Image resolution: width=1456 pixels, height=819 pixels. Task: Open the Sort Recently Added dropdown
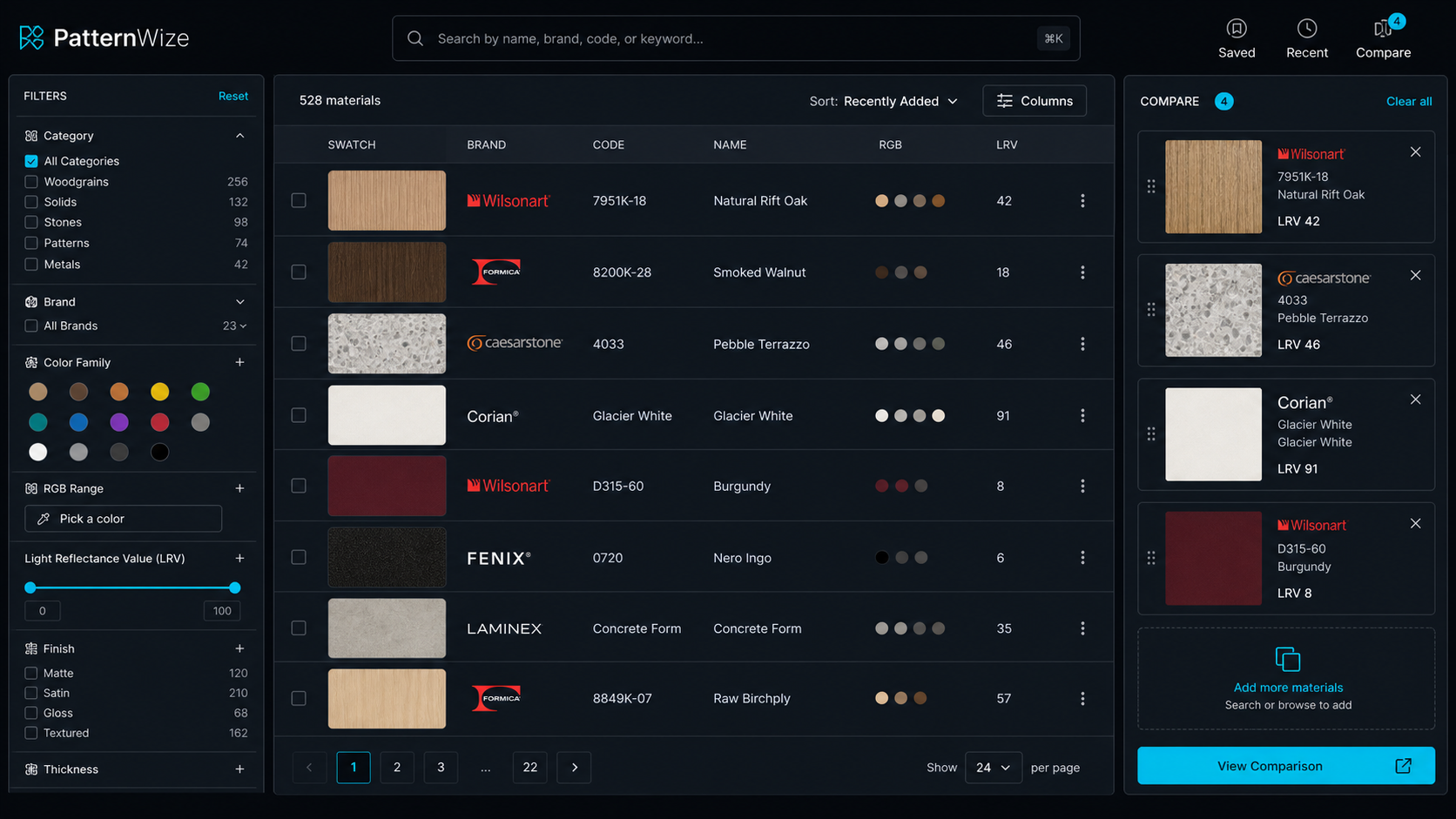(884, 101)
